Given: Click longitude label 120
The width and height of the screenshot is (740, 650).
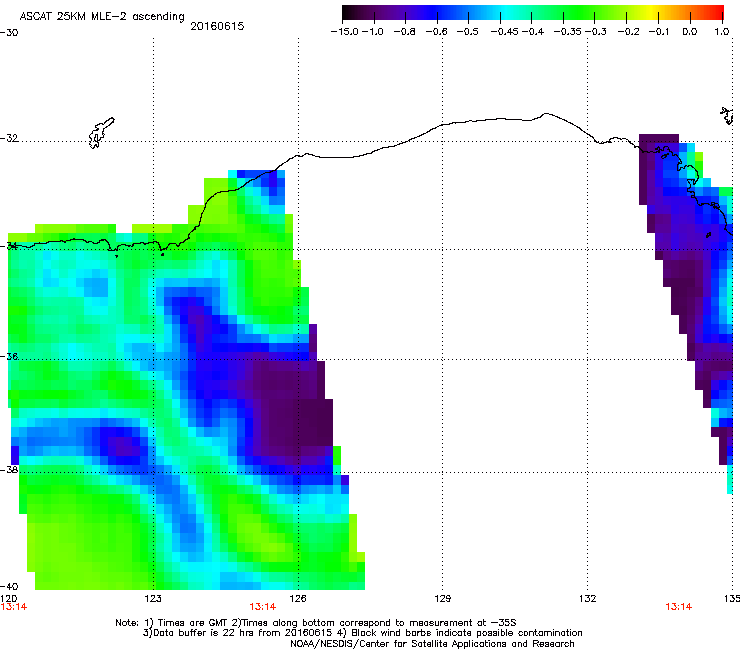Looking at the screenshot, I should point(8,599).
